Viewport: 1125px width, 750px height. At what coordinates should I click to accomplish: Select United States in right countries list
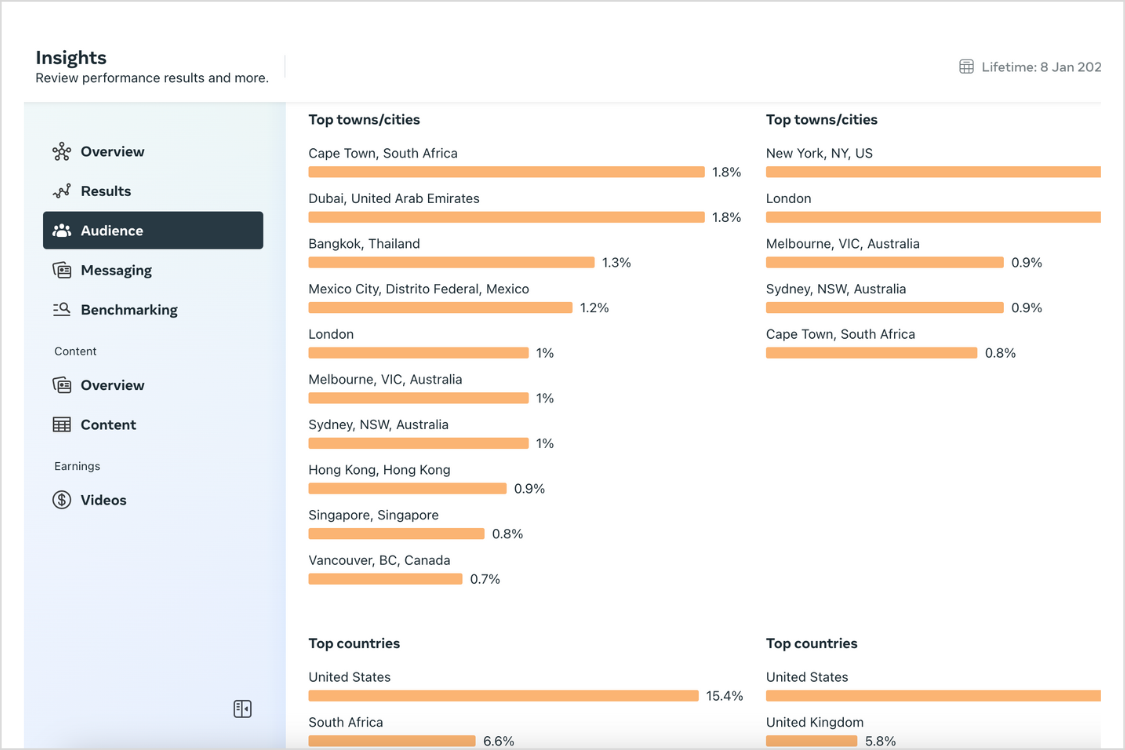[807, 677]
